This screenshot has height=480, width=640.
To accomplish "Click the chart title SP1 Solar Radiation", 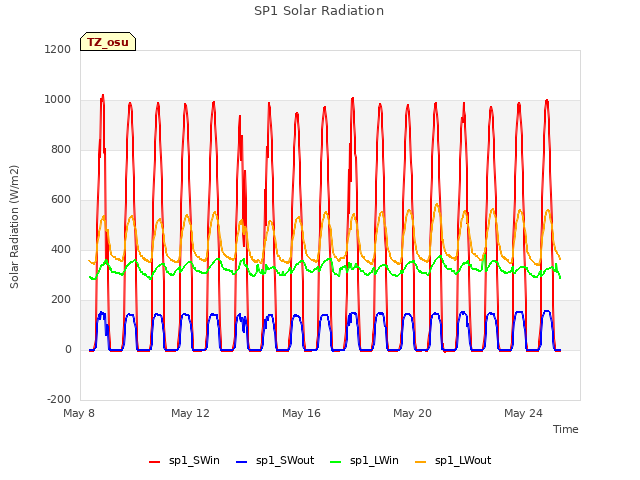I will (319, 11).
